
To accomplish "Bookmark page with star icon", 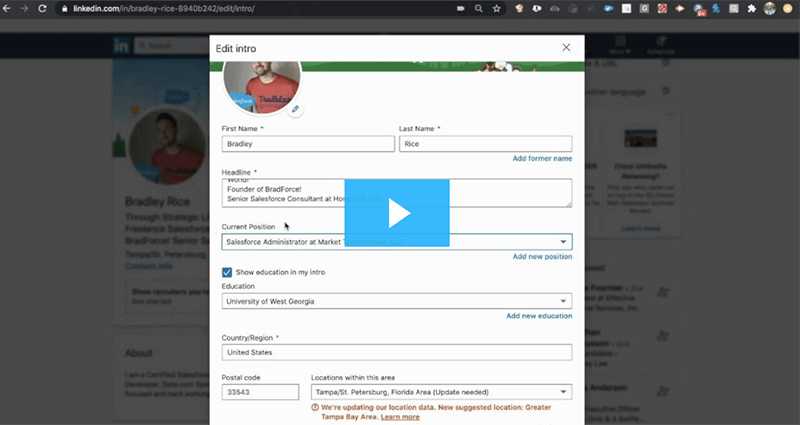I will pos(497,8).
